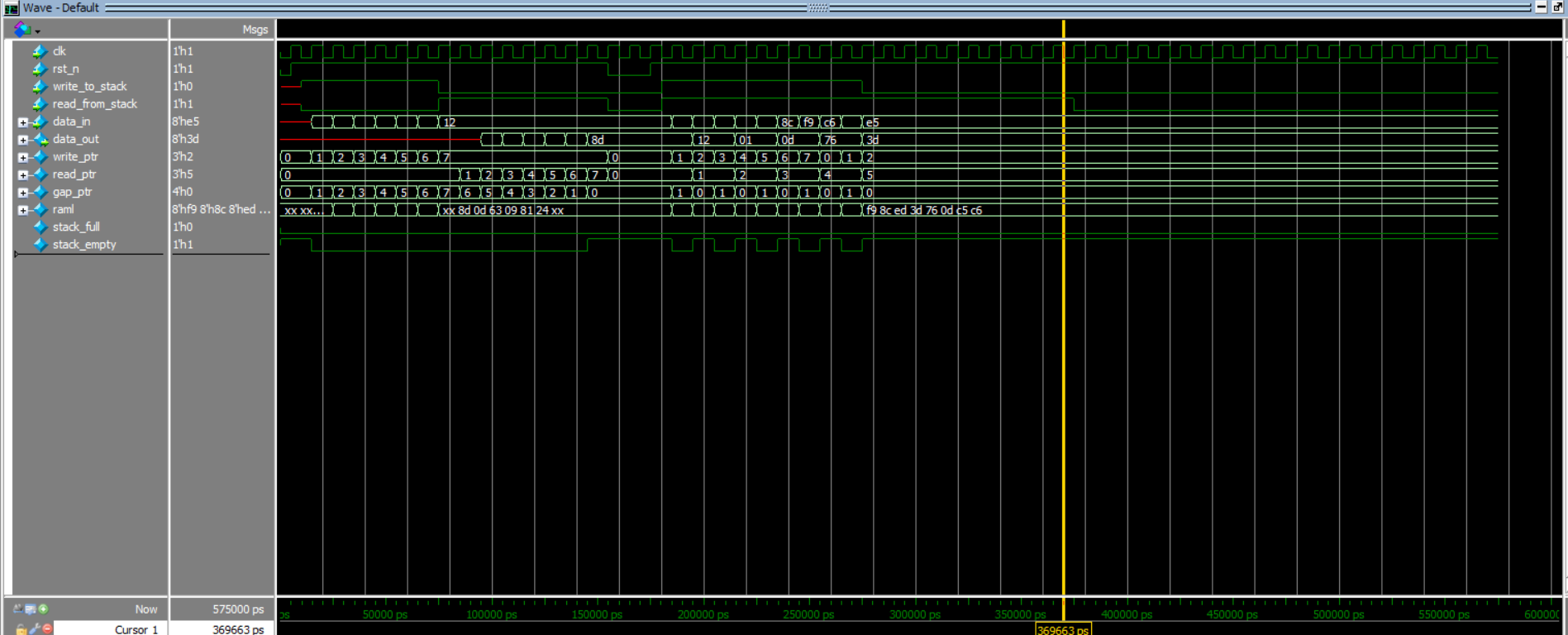Select the data_out signal name
Screen dimensions: 1568x635
click(76, 139)
